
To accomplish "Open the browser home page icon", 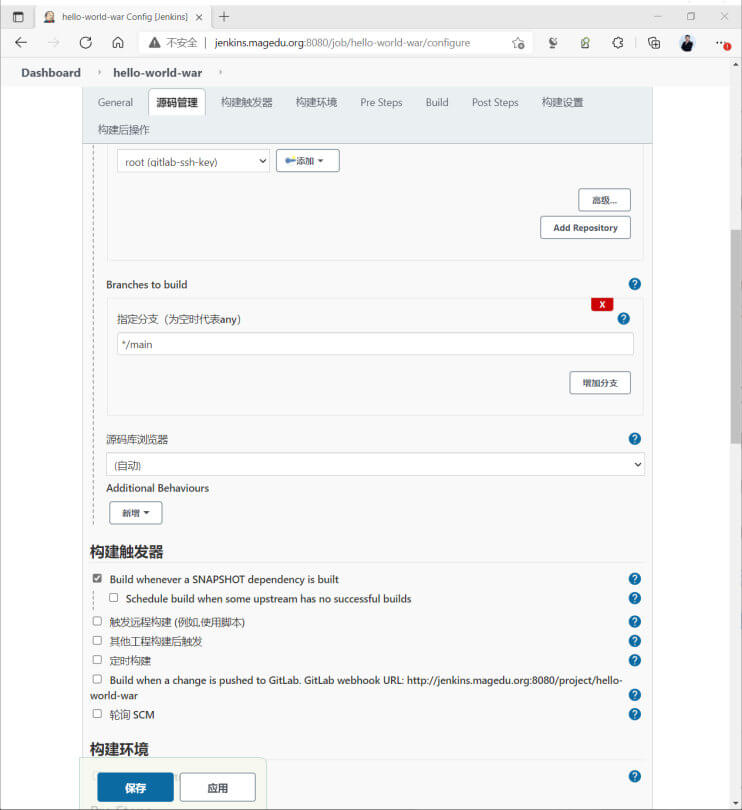I will click(x=118, y=43).
